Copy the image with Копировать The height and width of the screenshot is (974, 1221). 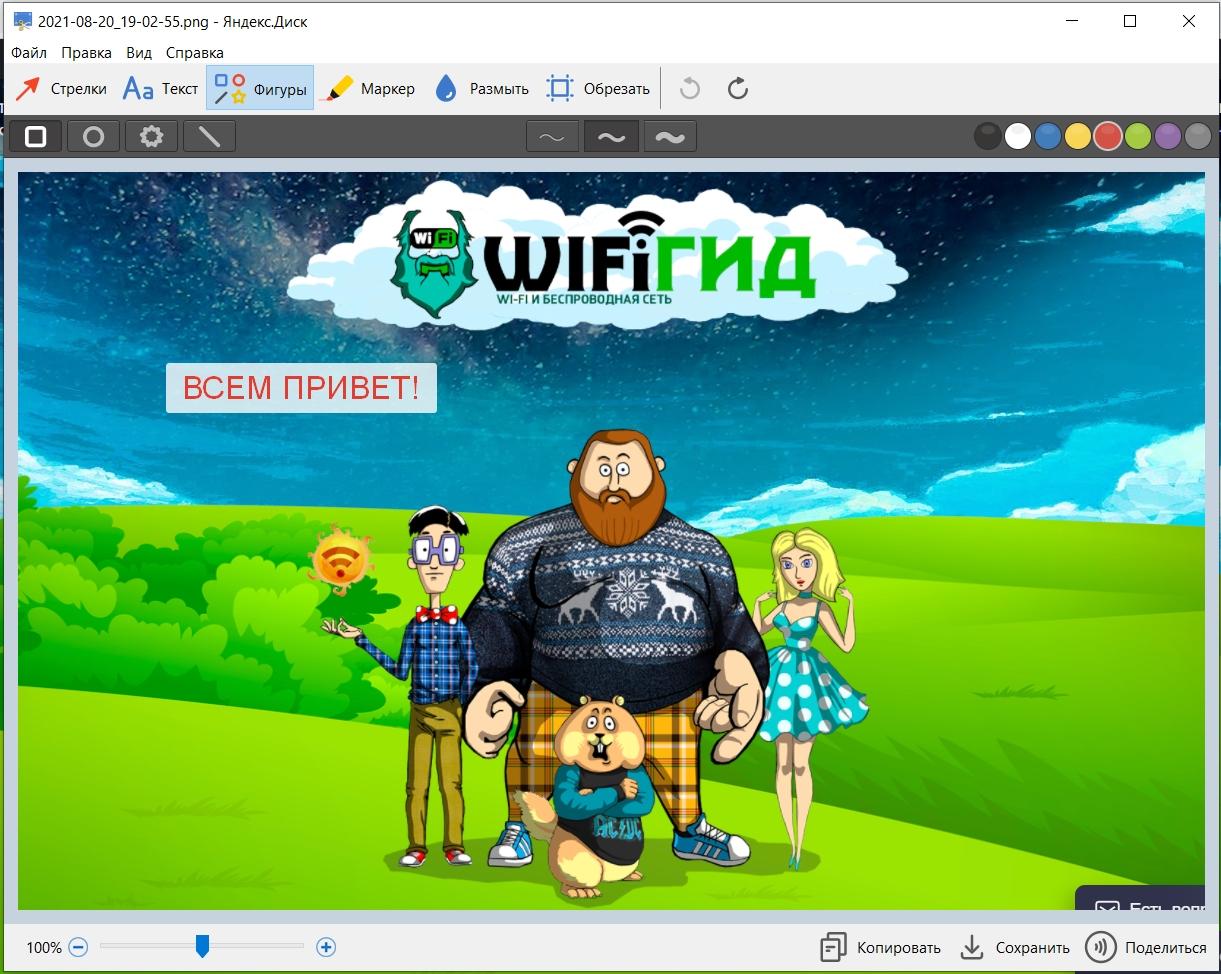tap(880, 948)
